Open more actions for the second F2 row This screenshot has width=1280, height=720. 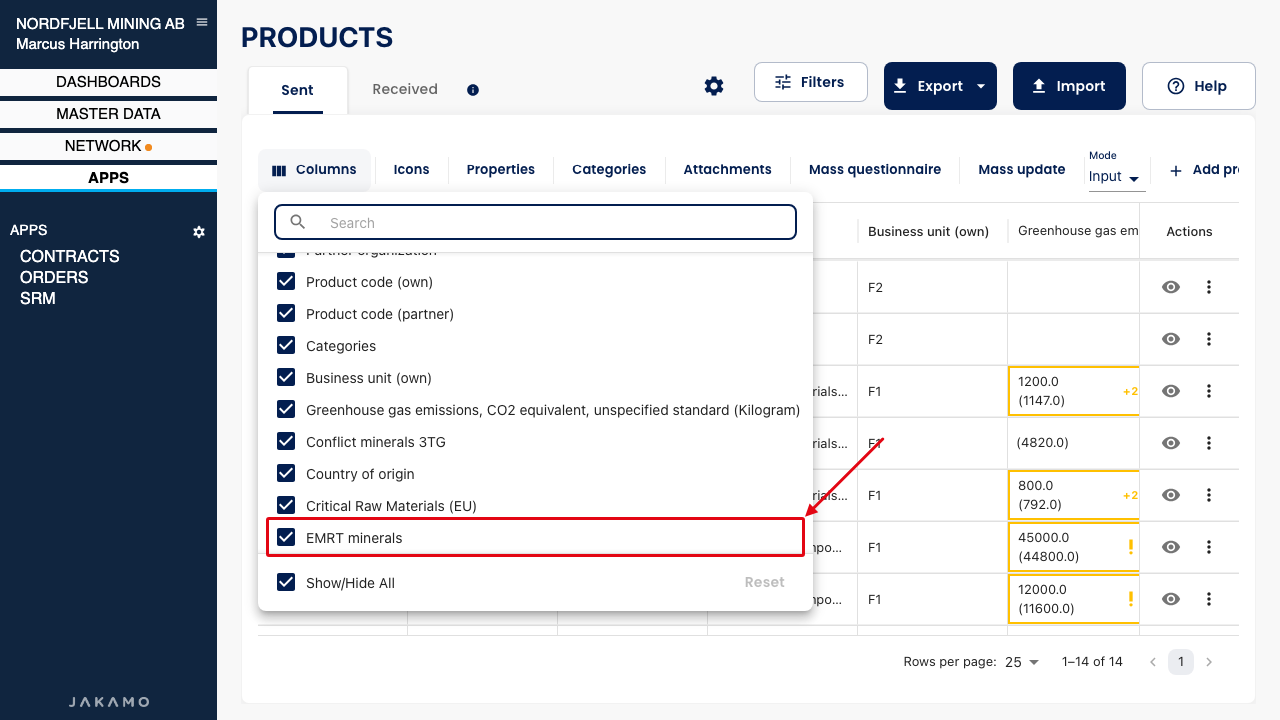coord(1209,339)
